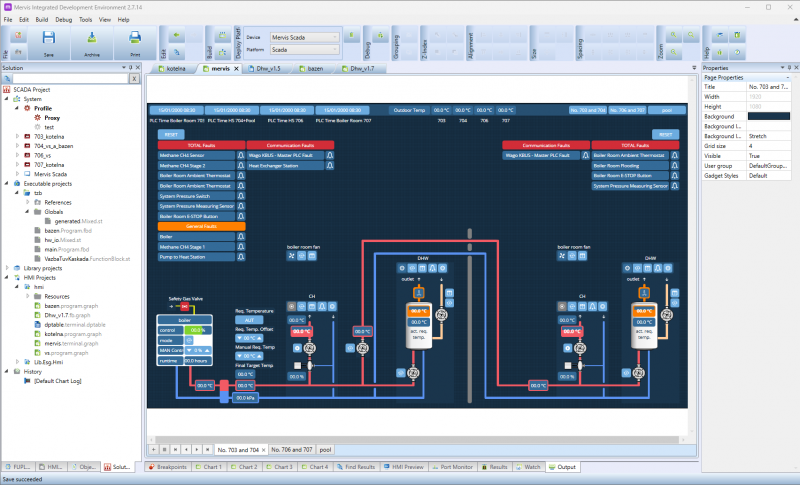Click the pool button in canvas header

click(x=667, y=110)
